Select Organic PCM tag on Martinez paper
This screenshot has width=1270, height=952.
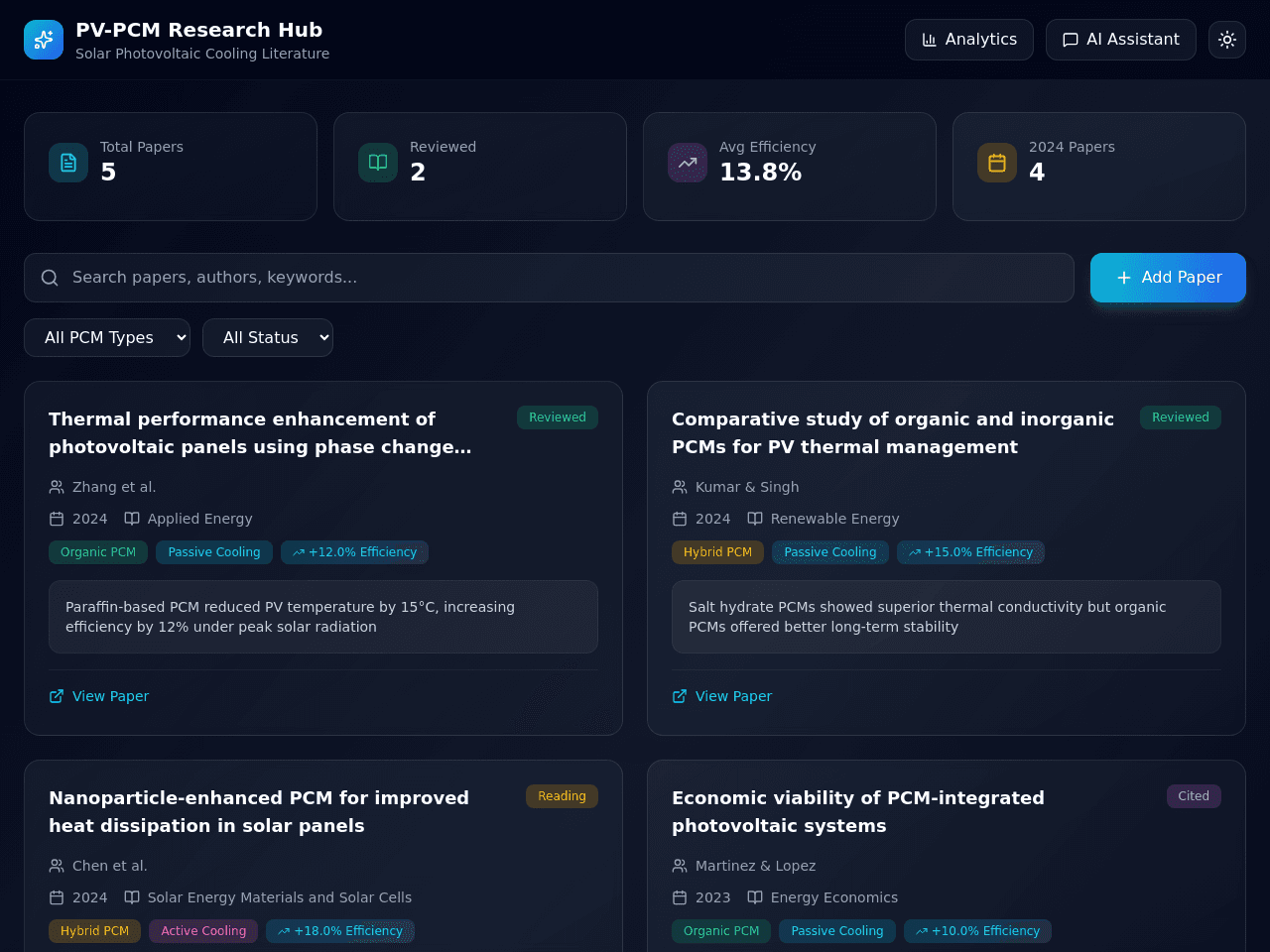pyautogui.click(x=721, y=931)
